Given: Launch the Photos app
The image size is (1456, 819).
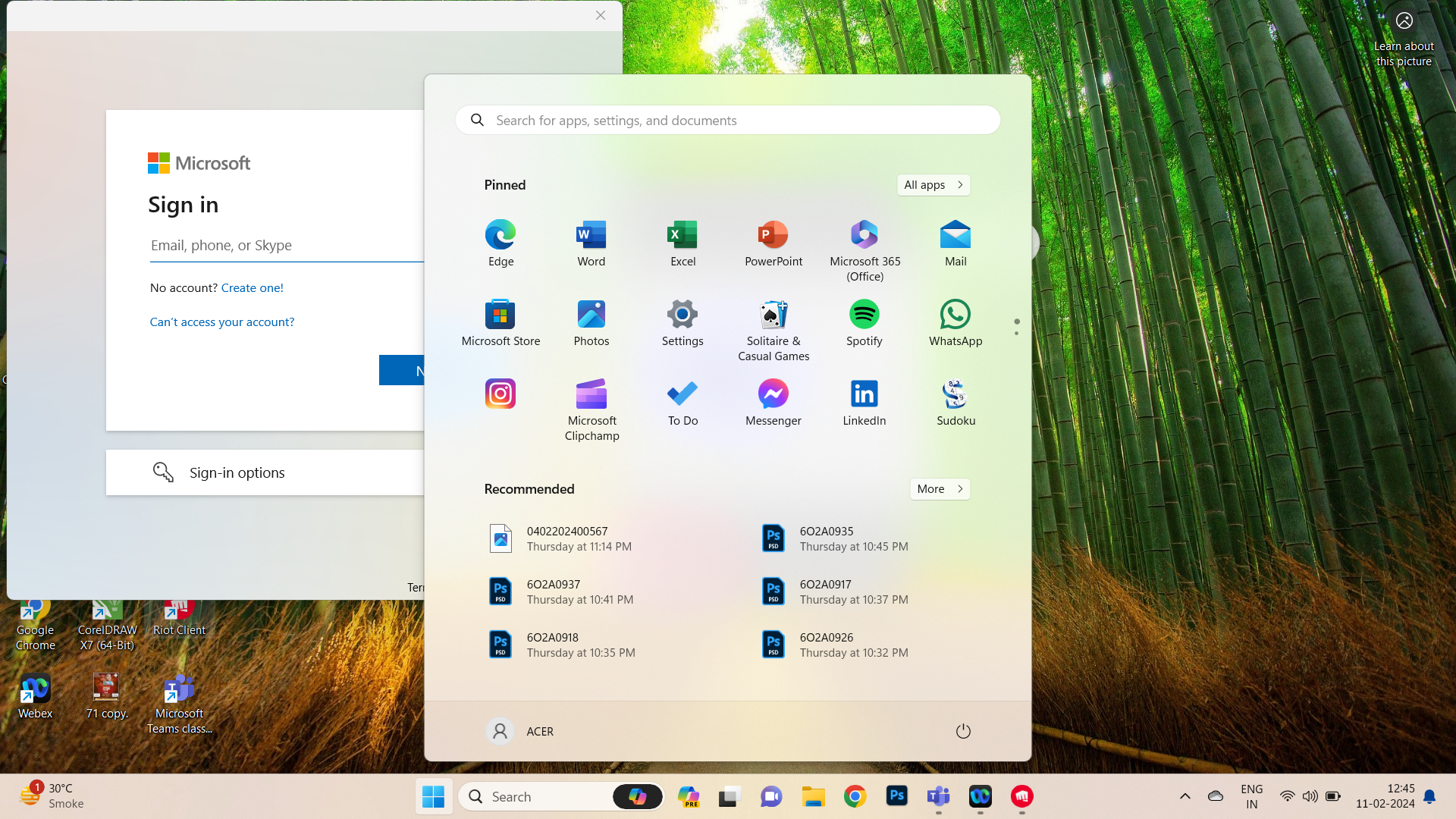Looking at the screenshot, I should click(x=591, y=322).
